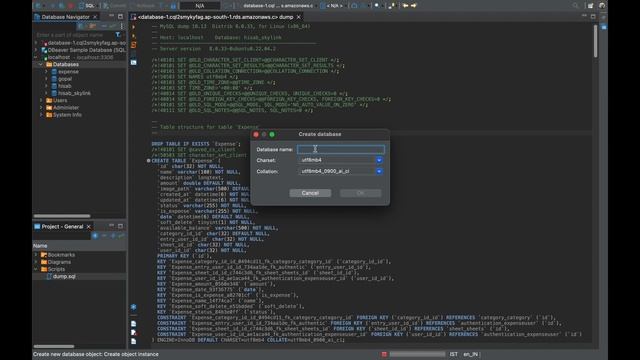The image size is (640, 360).
Task: Expand the Bookmarks folder in Project panel
Action: (36, 255)
